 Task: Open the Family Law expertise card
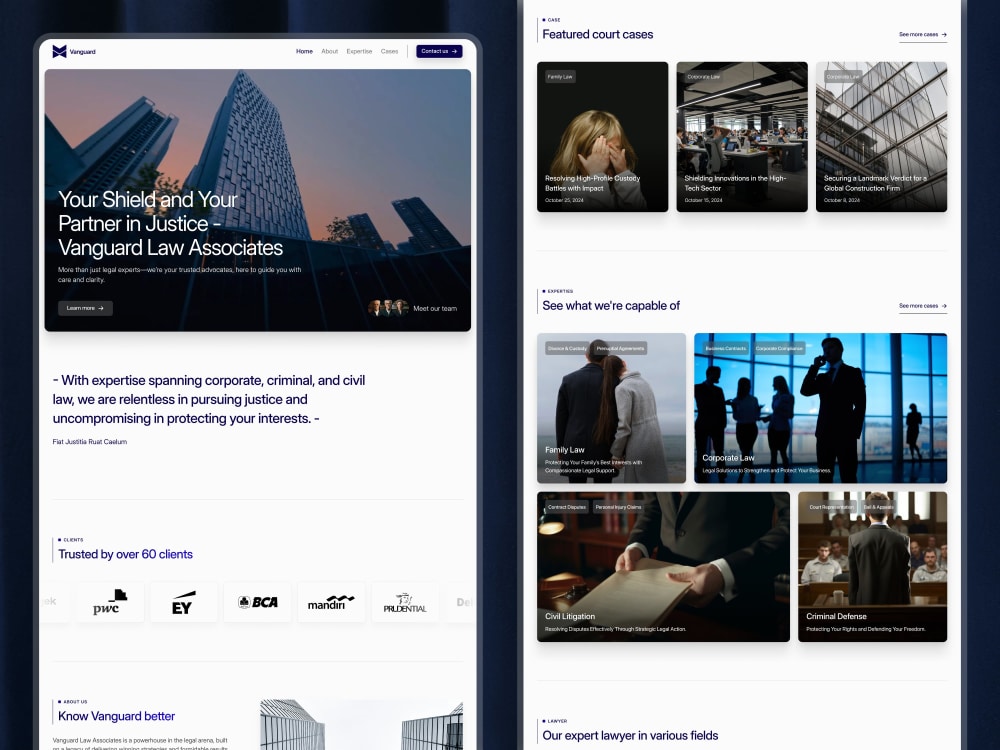pos(612,408)
